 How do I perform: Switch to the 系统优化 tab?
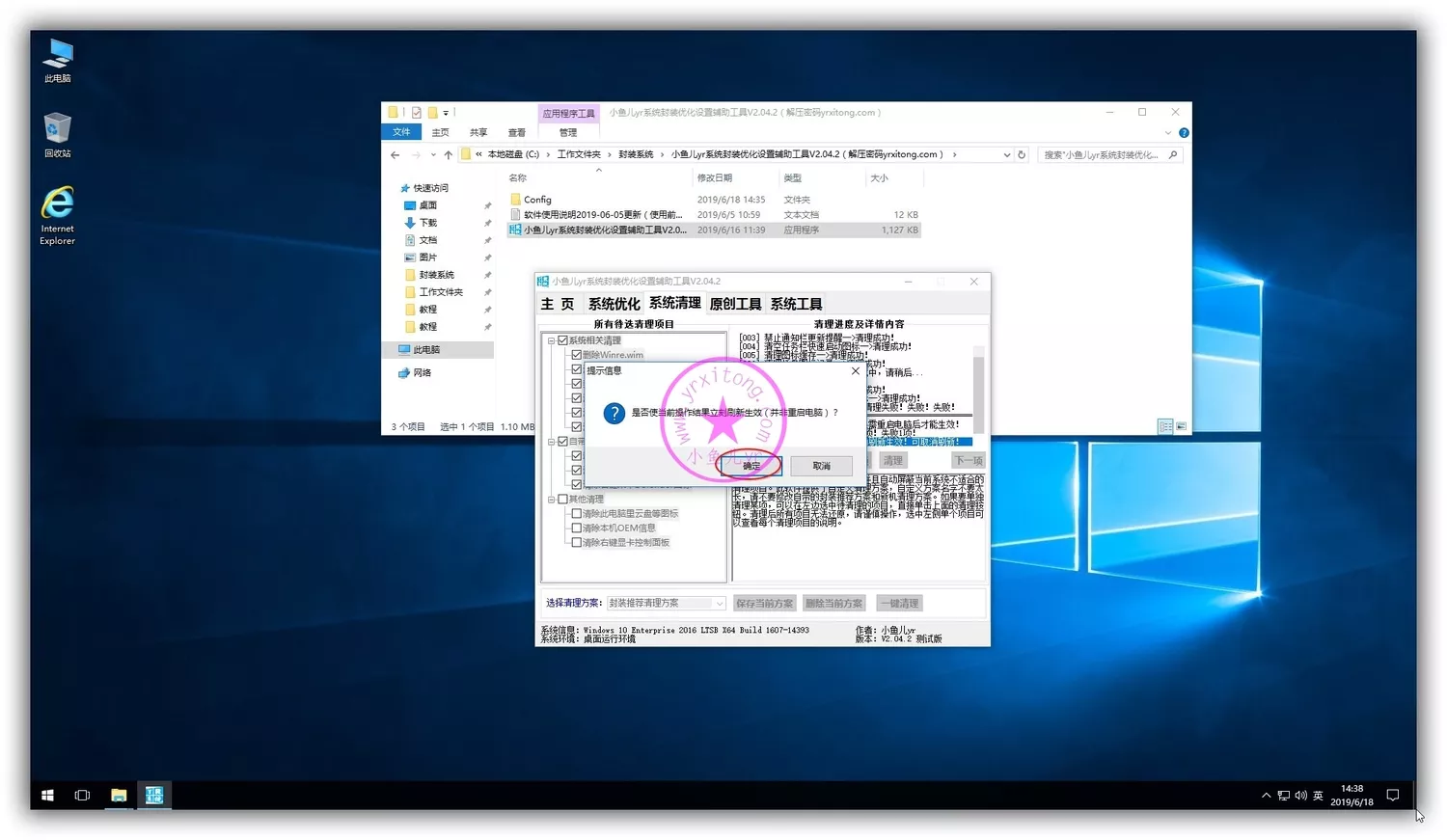614,304
